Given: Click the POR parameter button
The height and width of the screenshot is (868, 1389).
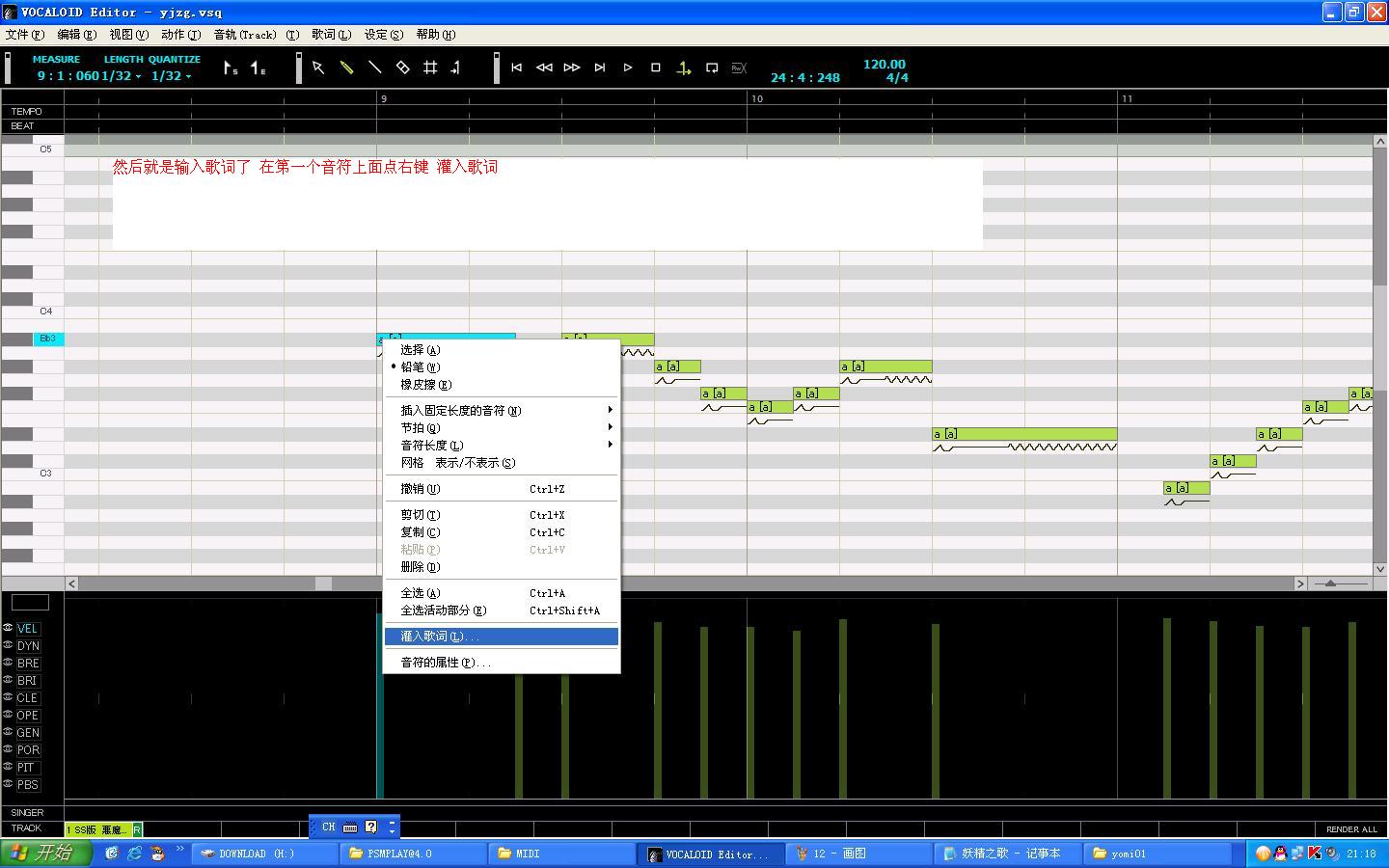Looking at the screenshot, I should coord(28,749).
